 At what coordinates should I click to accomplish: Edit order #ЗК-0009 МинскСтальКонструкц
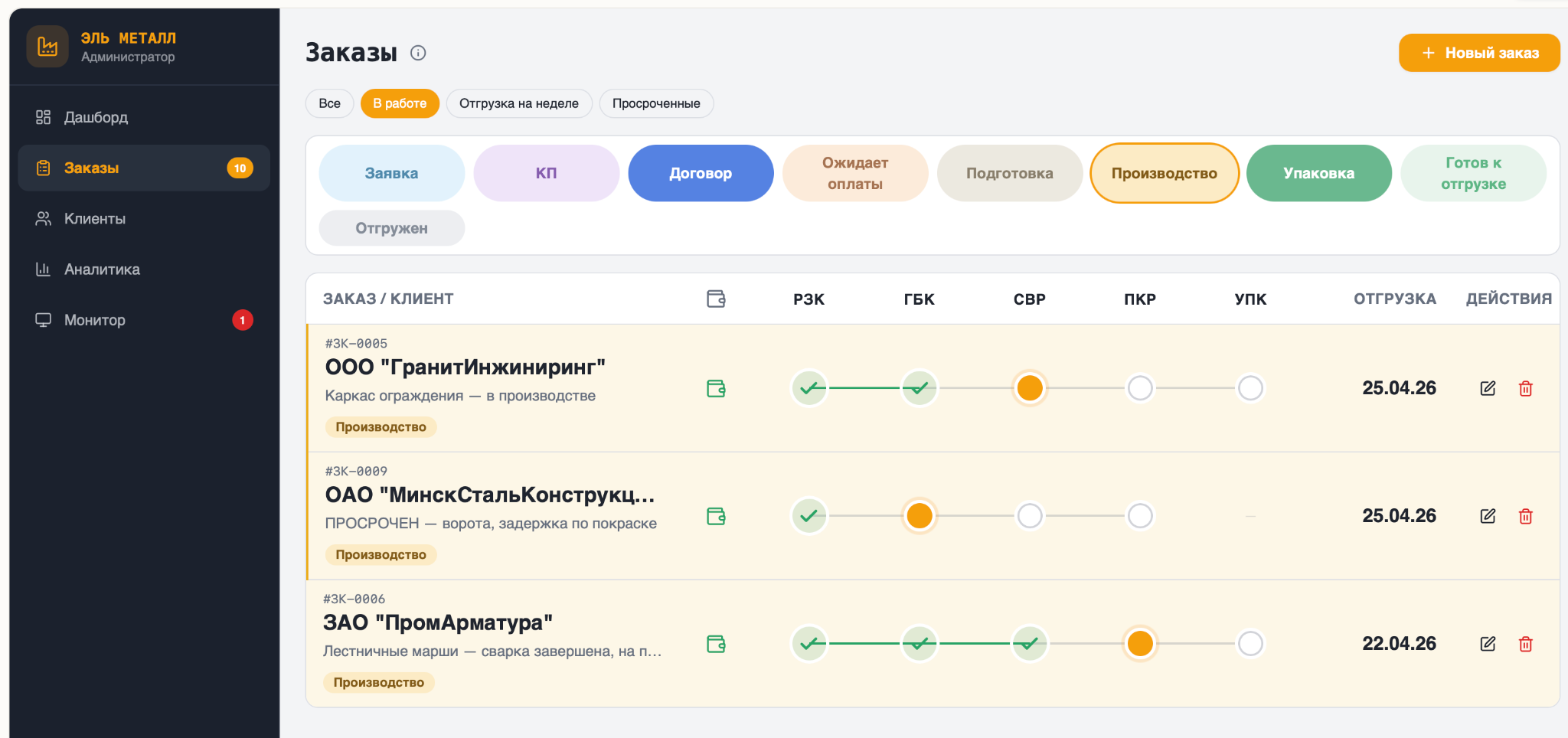pos(1488,516)
